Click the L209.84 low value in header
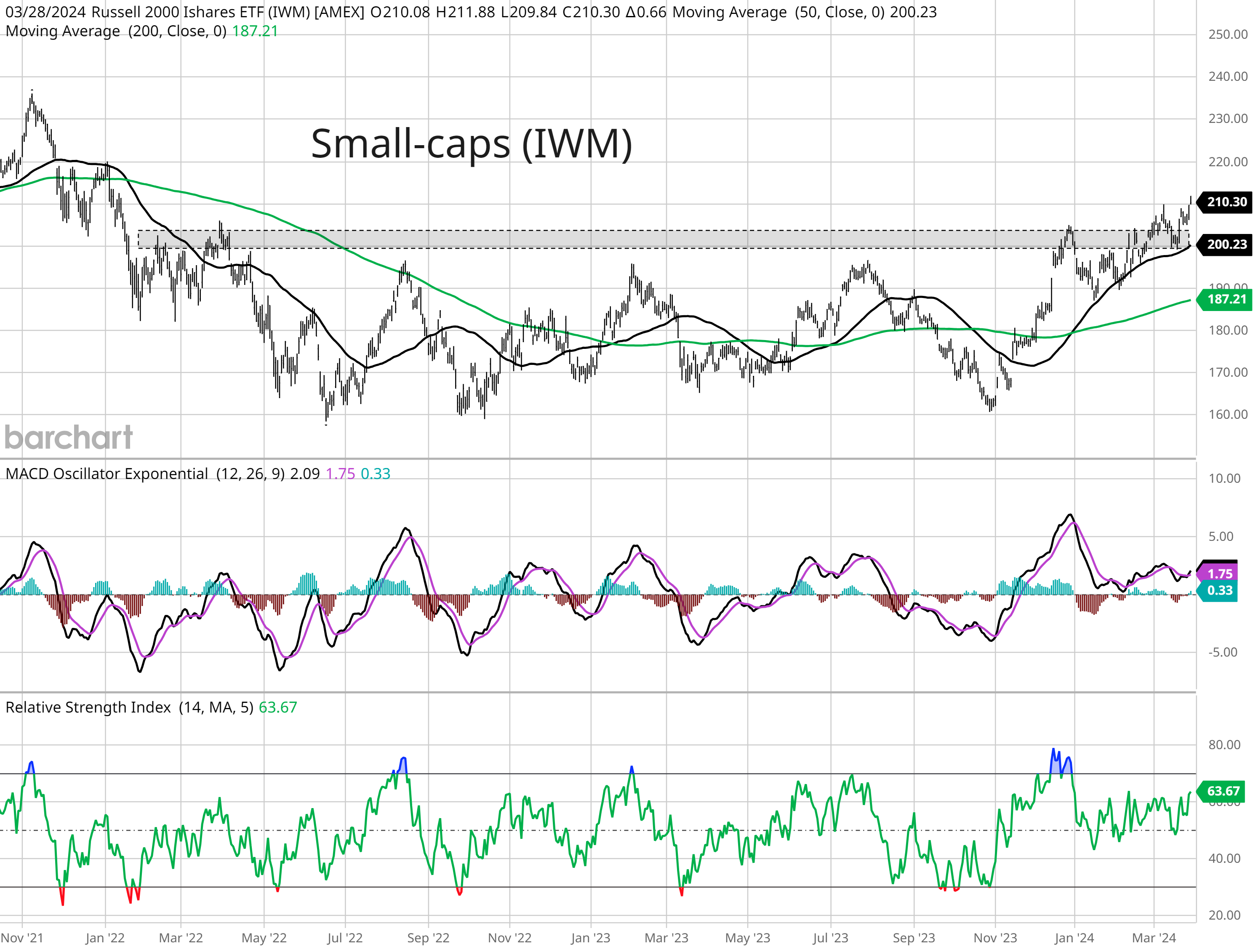Screen dimensions: 1253x952 [529, 13]
